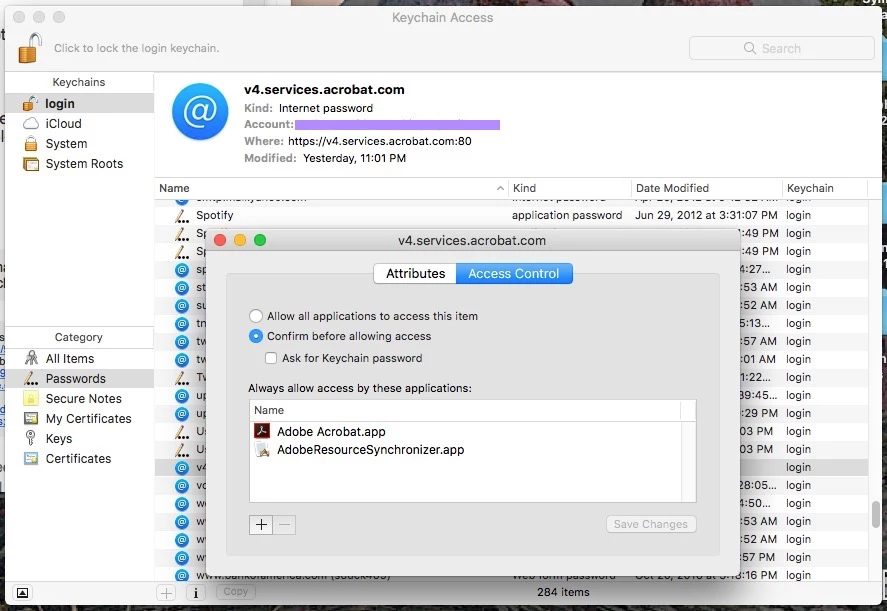This screenshot has height=611, width=887.
Task: Click the Where URL text in details
Action: click(x=380, y=141)
